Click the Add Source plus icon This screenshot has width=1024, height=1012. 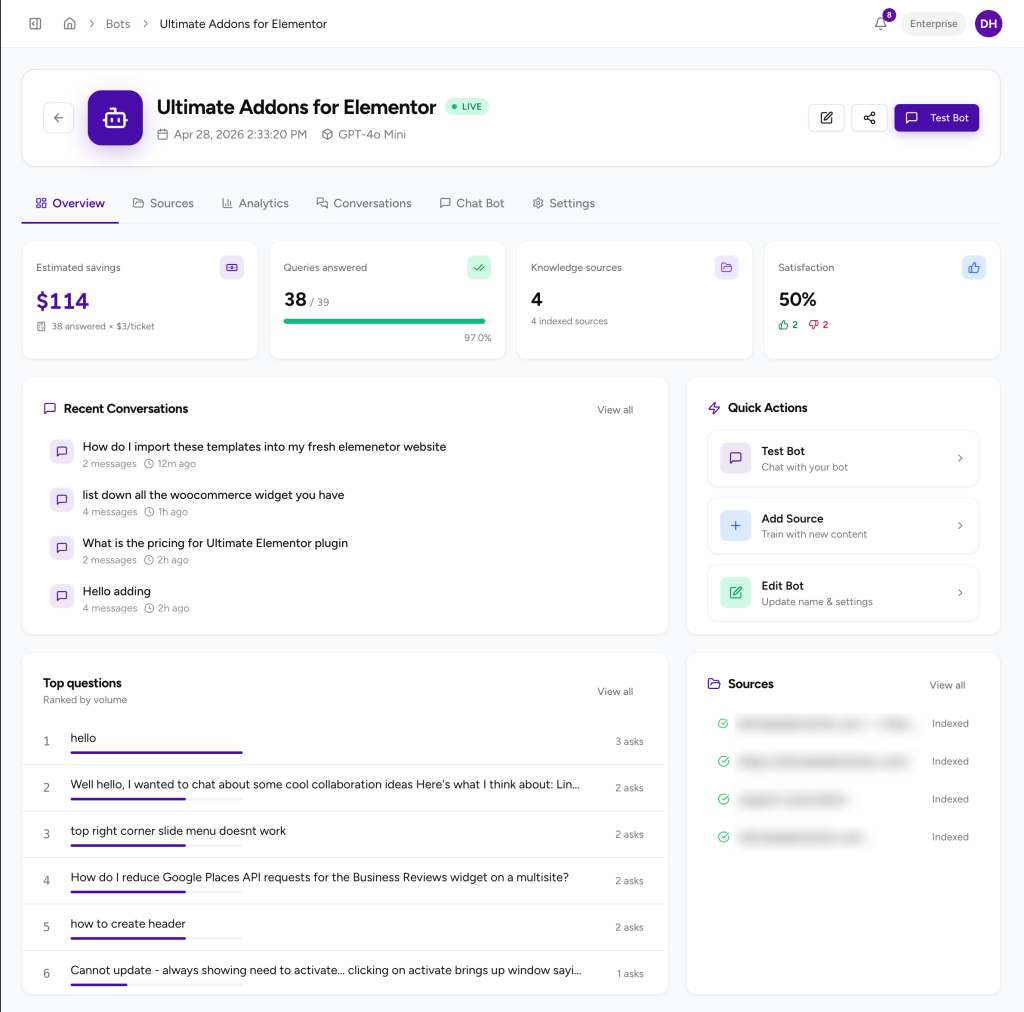pyautogui.click(x=735, y=526)
